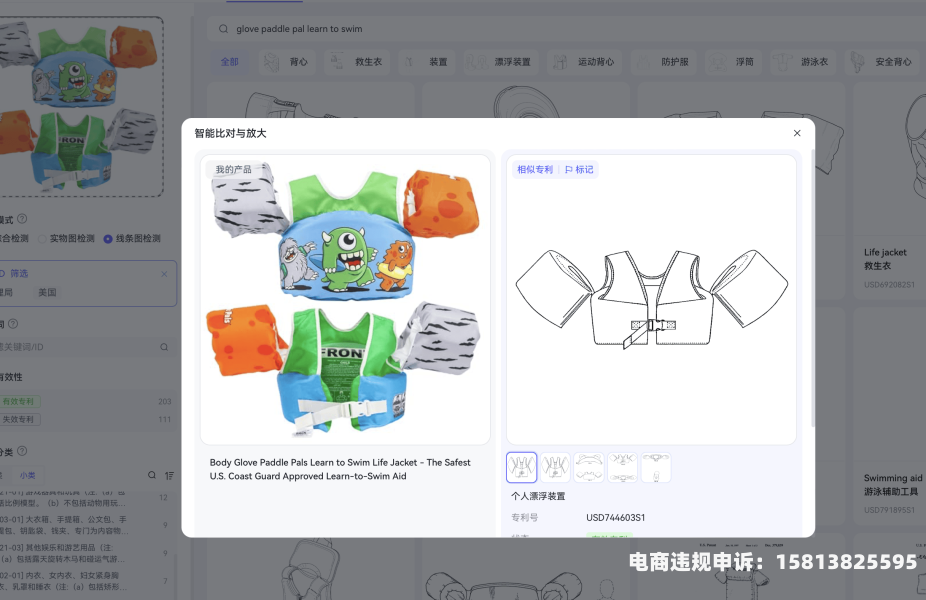The height and width of the screenshot is (600, 926).
Task: Click the help icon beside the 分类 heading
Action: (x=22, y=451)
